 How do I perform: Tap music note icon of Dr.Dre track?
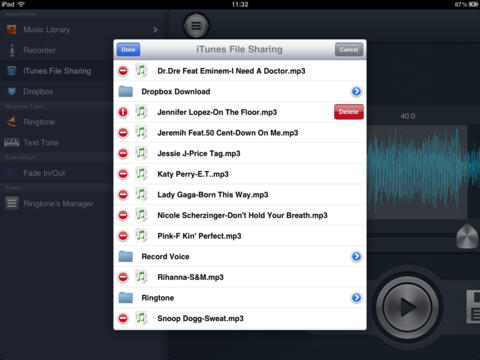click(x=141, y=70)
